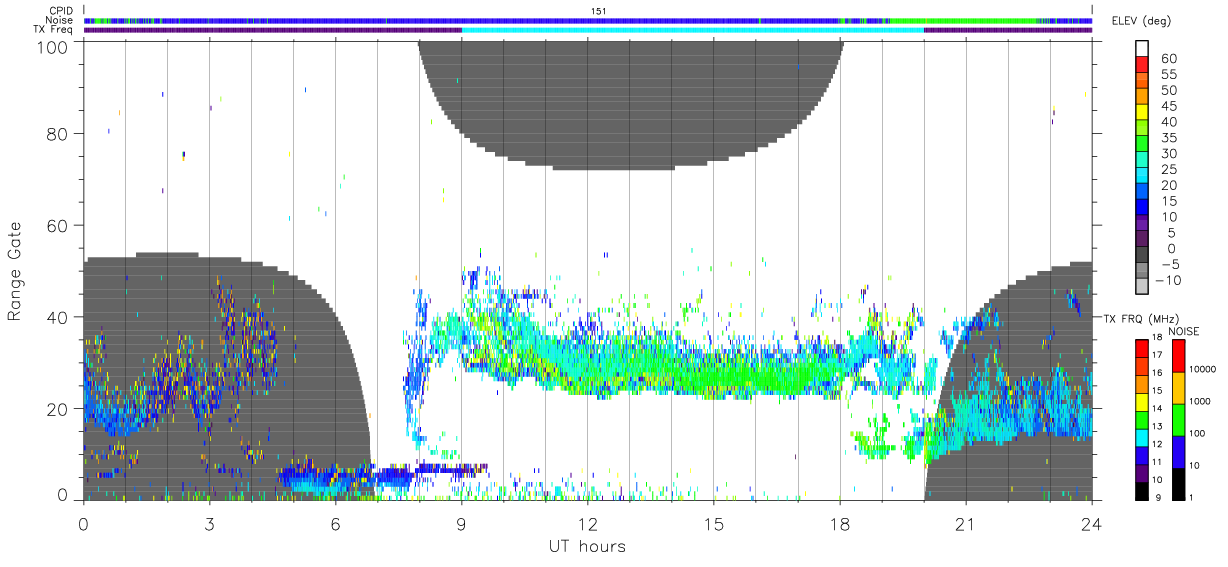
Task: Click the '18' label on the TX FRQ colorbar
Action: coord(1157,337)
